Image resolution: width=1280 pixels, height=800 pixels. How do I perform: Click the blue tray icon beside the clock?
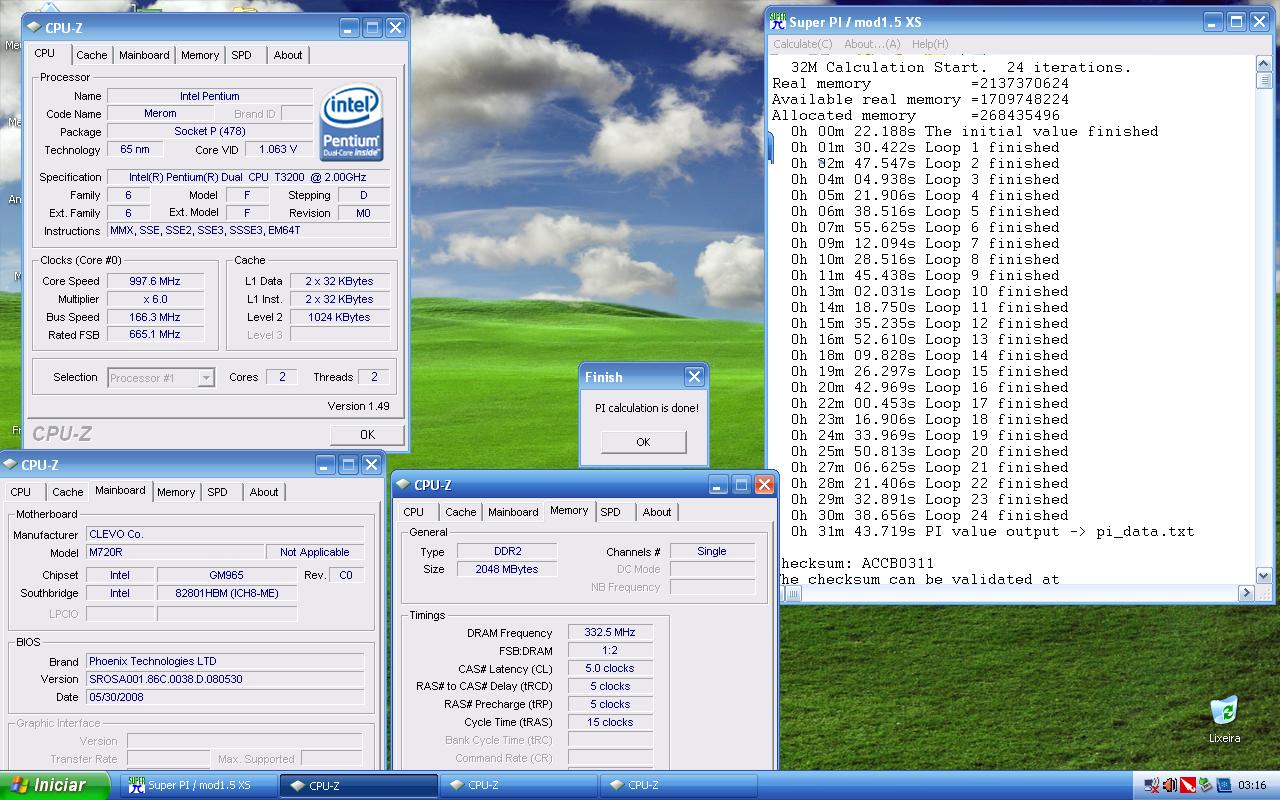[x=1224, y=785]
